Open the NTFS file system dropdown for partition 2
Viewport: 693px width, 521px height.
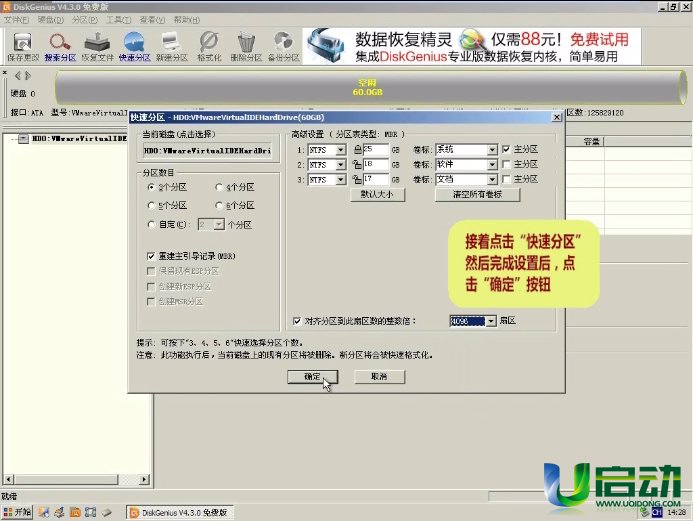click(341, 165)
